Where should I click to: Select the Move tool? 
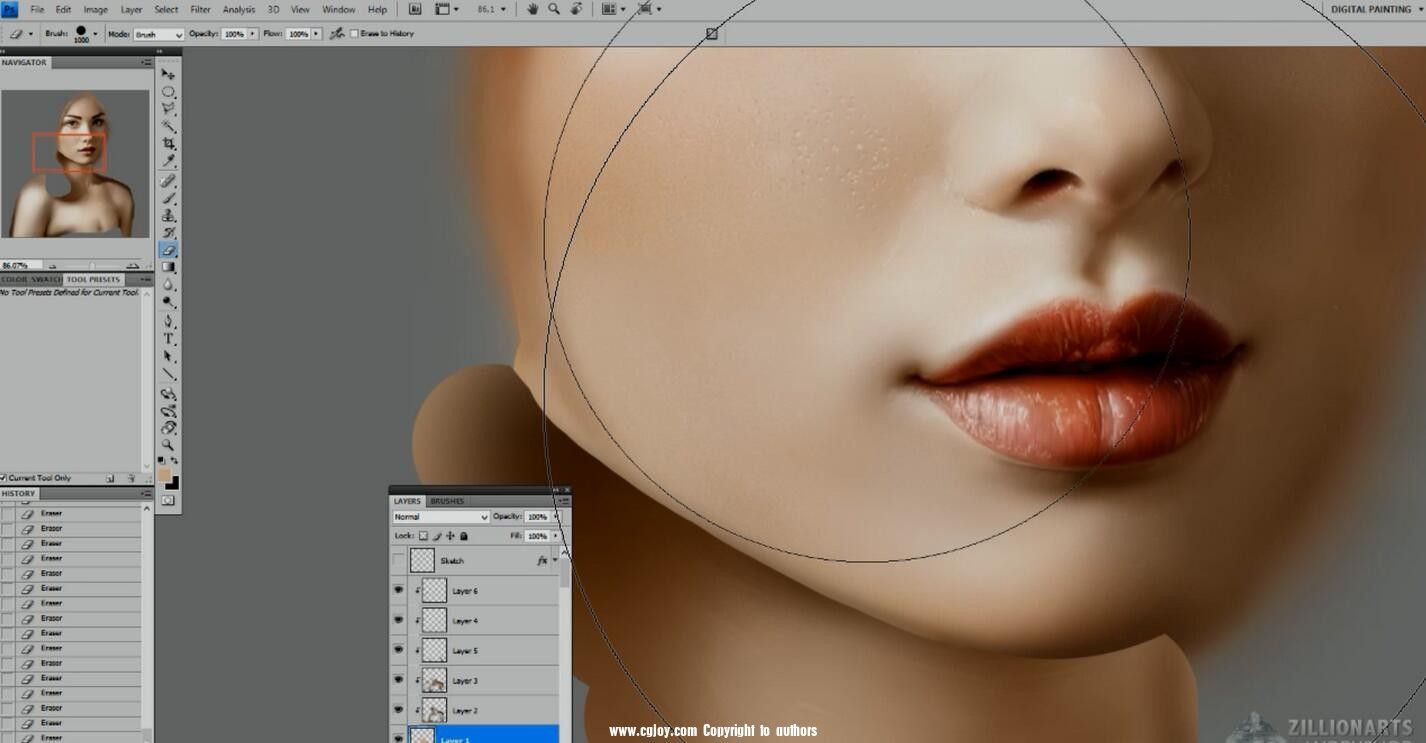click(168, 75)
